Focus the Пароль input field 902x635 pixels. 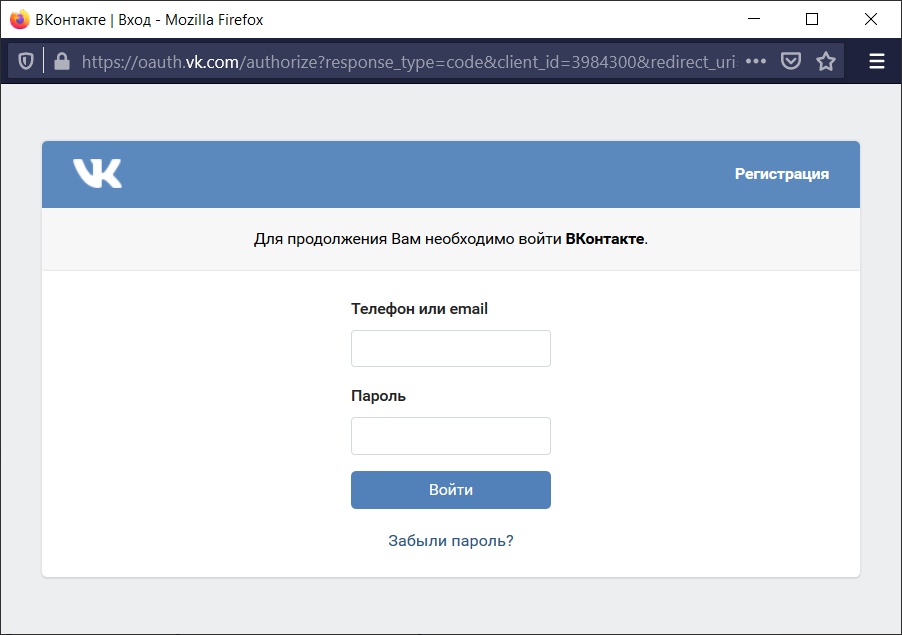[450, 435]
